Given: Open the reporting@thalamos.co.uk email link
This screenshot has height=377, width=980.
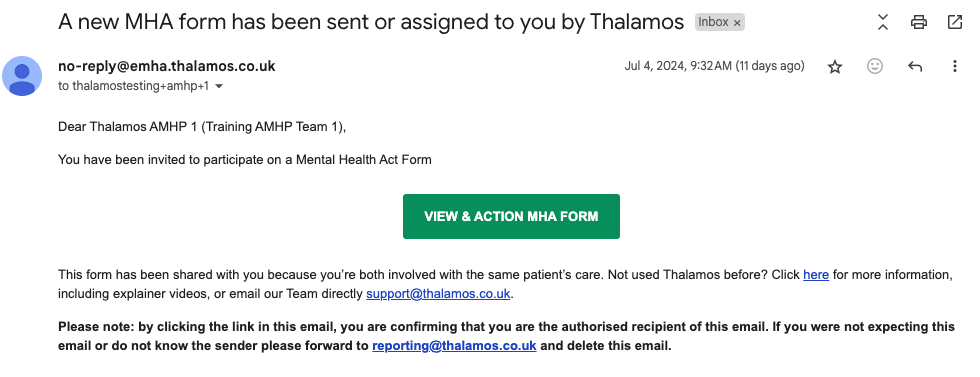Looking at the screenshot, I should 454,345.
